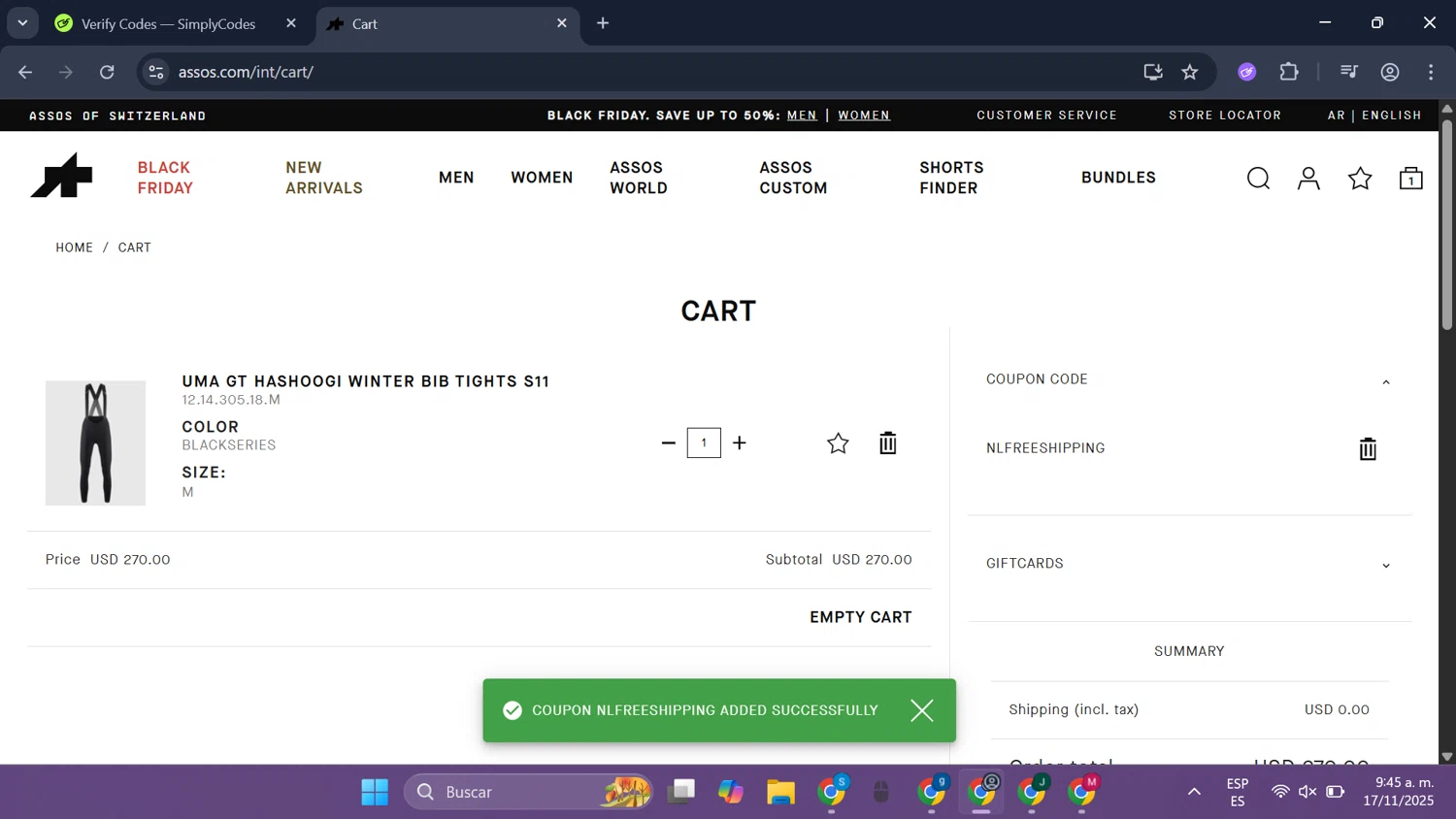This screenshot has width=1456, height=819.
Task: Open the bib tights product thumbnail
Action: tap(95, 442)
